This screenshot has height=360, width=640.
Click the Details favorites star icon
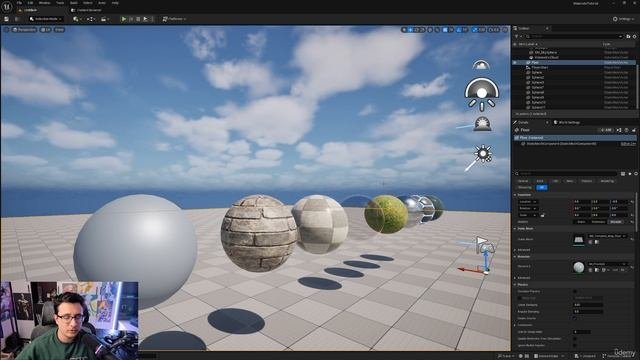[x=630, y=174]
